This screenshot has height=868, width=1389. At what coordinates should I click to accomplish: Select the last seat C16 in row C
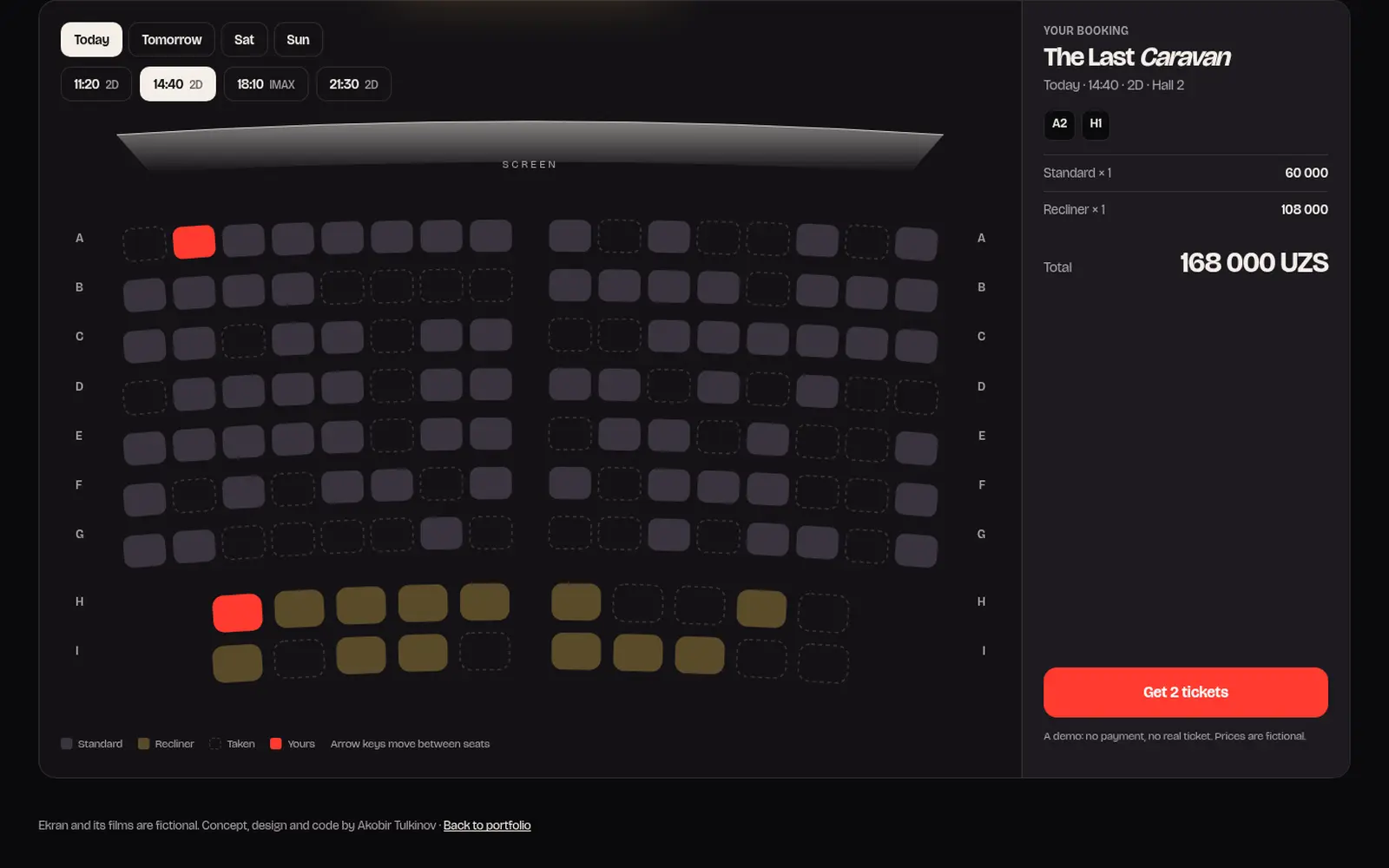tap(916, 345)
